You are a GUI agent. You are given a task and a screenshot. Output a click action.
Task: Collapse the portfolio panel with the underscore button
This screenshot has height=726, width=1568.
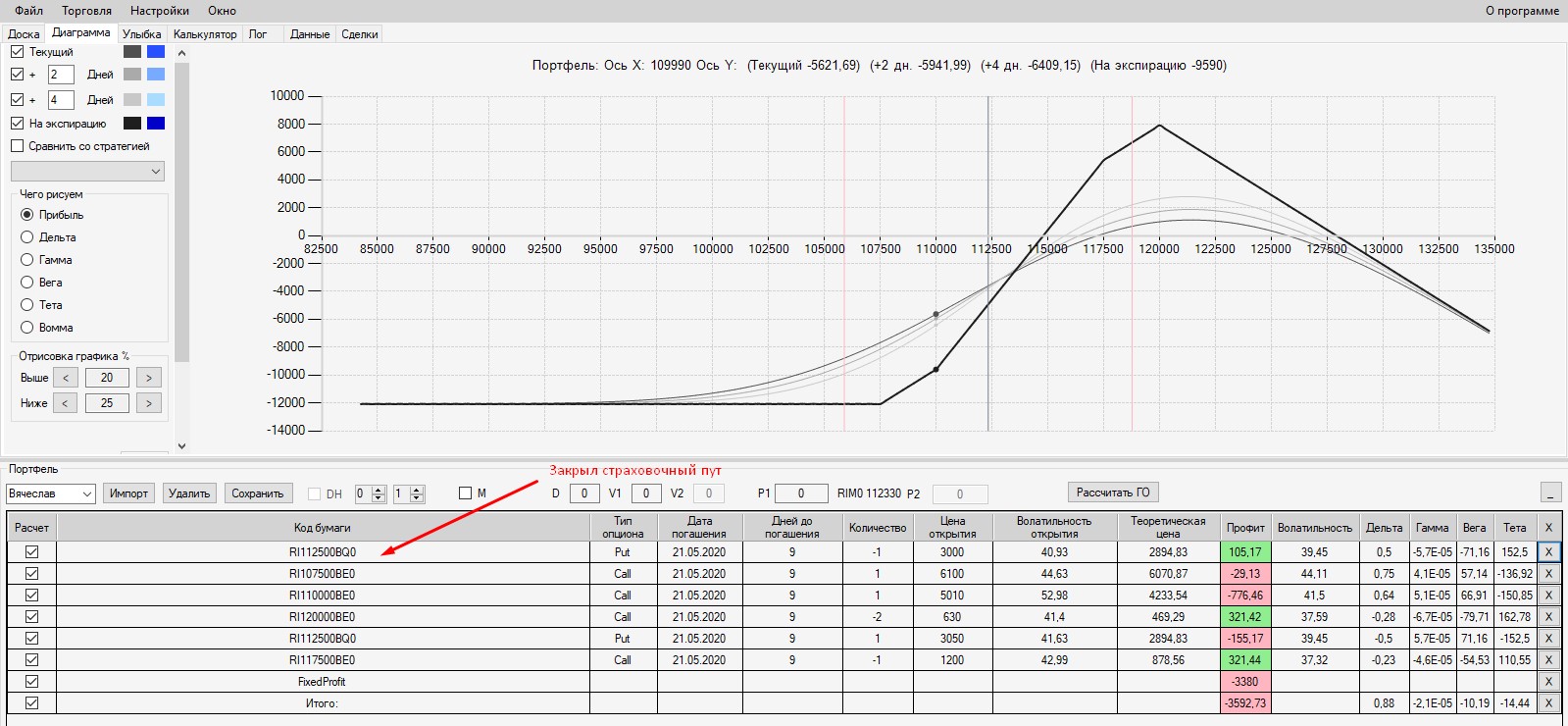click(x=1550, y=493)
